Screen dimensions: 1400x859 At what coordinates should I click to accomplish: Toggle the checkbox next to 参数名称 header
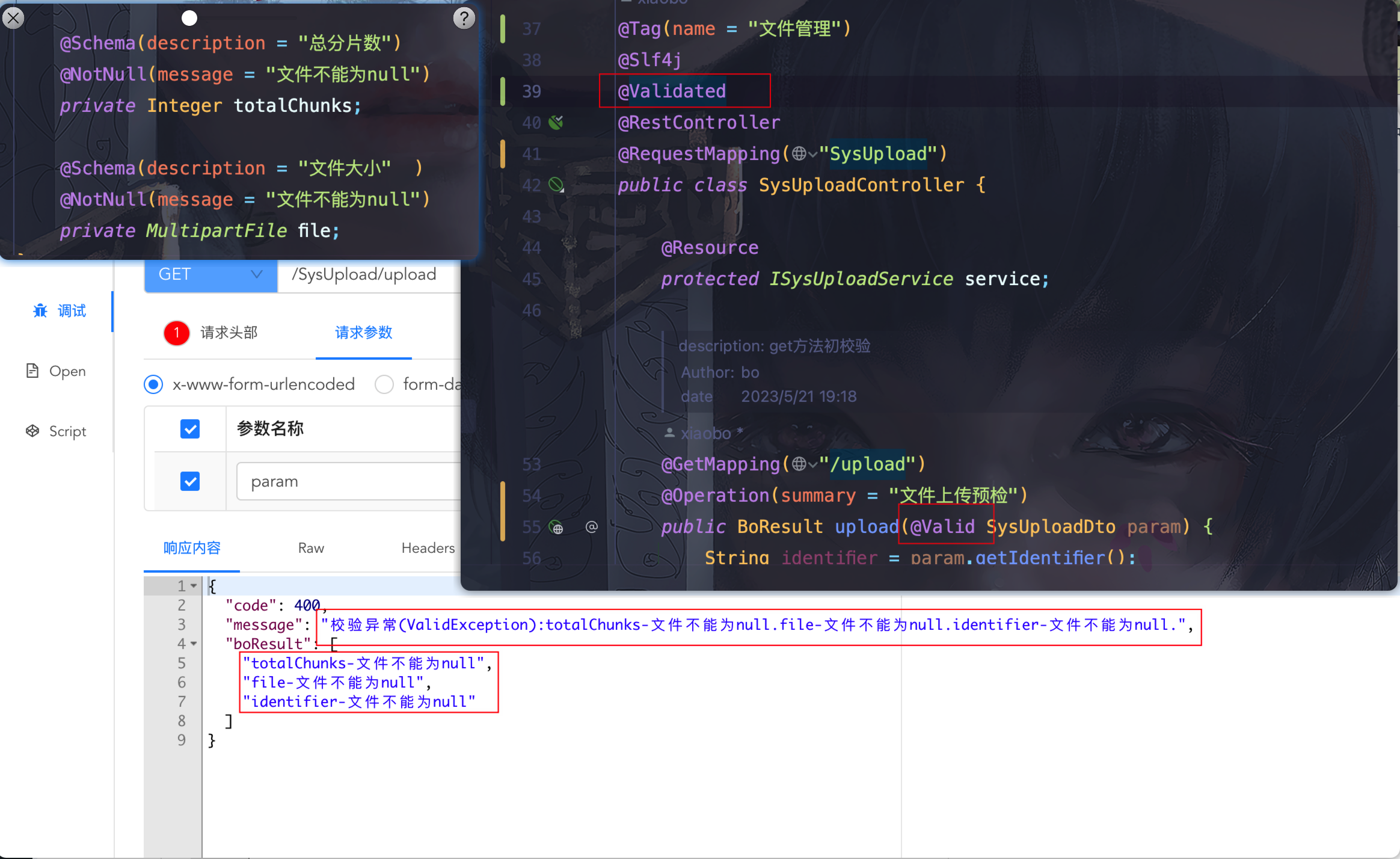(x=190, y=428)
